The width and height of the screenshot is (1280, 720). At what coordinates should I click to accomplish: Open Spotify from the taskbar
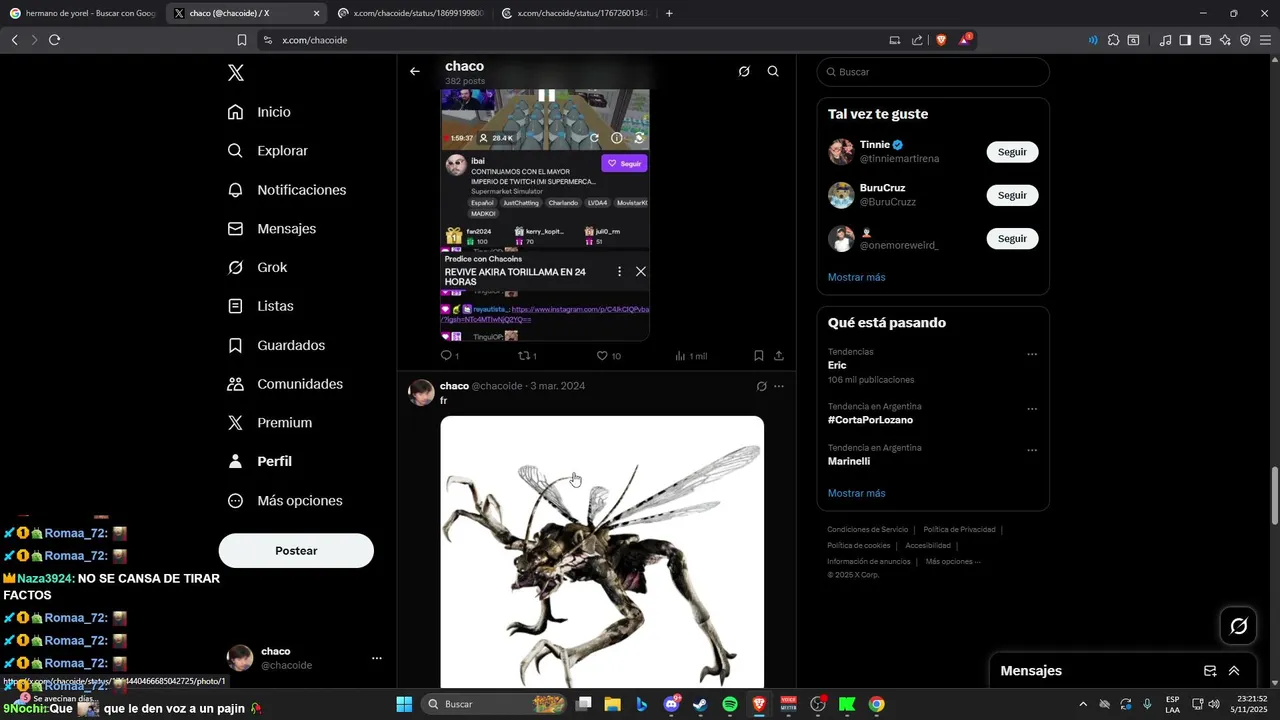[x=730, y=704]
